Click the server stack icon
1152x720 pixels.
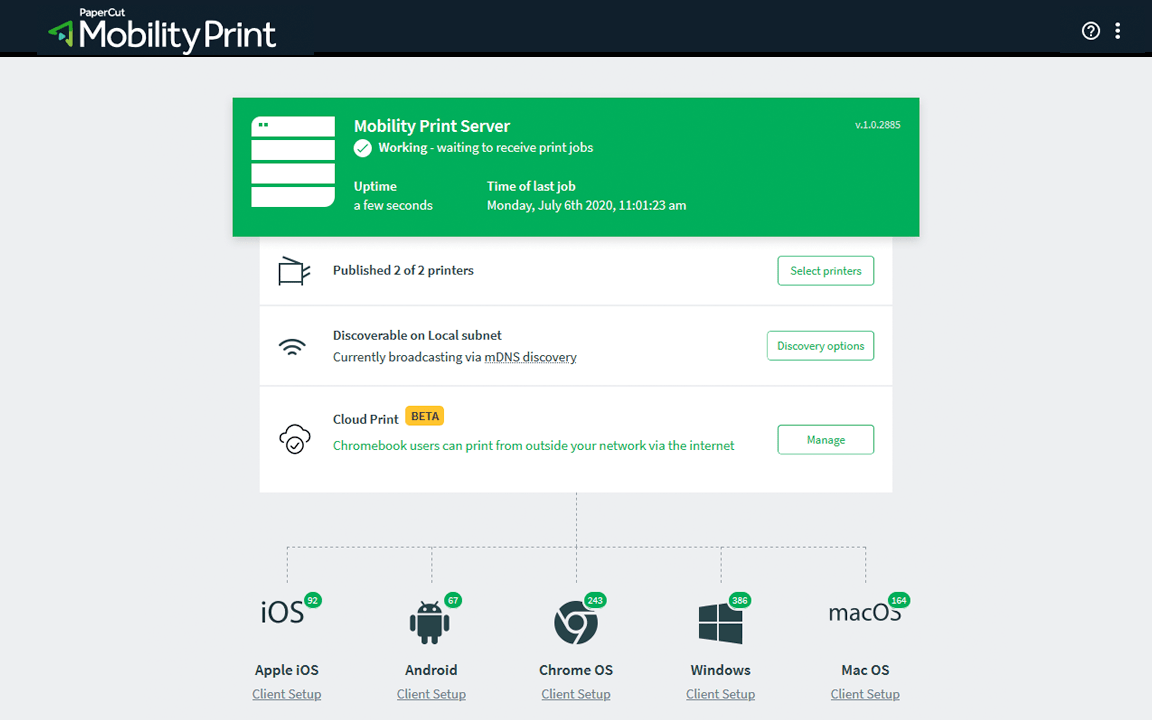click(293, 162)
